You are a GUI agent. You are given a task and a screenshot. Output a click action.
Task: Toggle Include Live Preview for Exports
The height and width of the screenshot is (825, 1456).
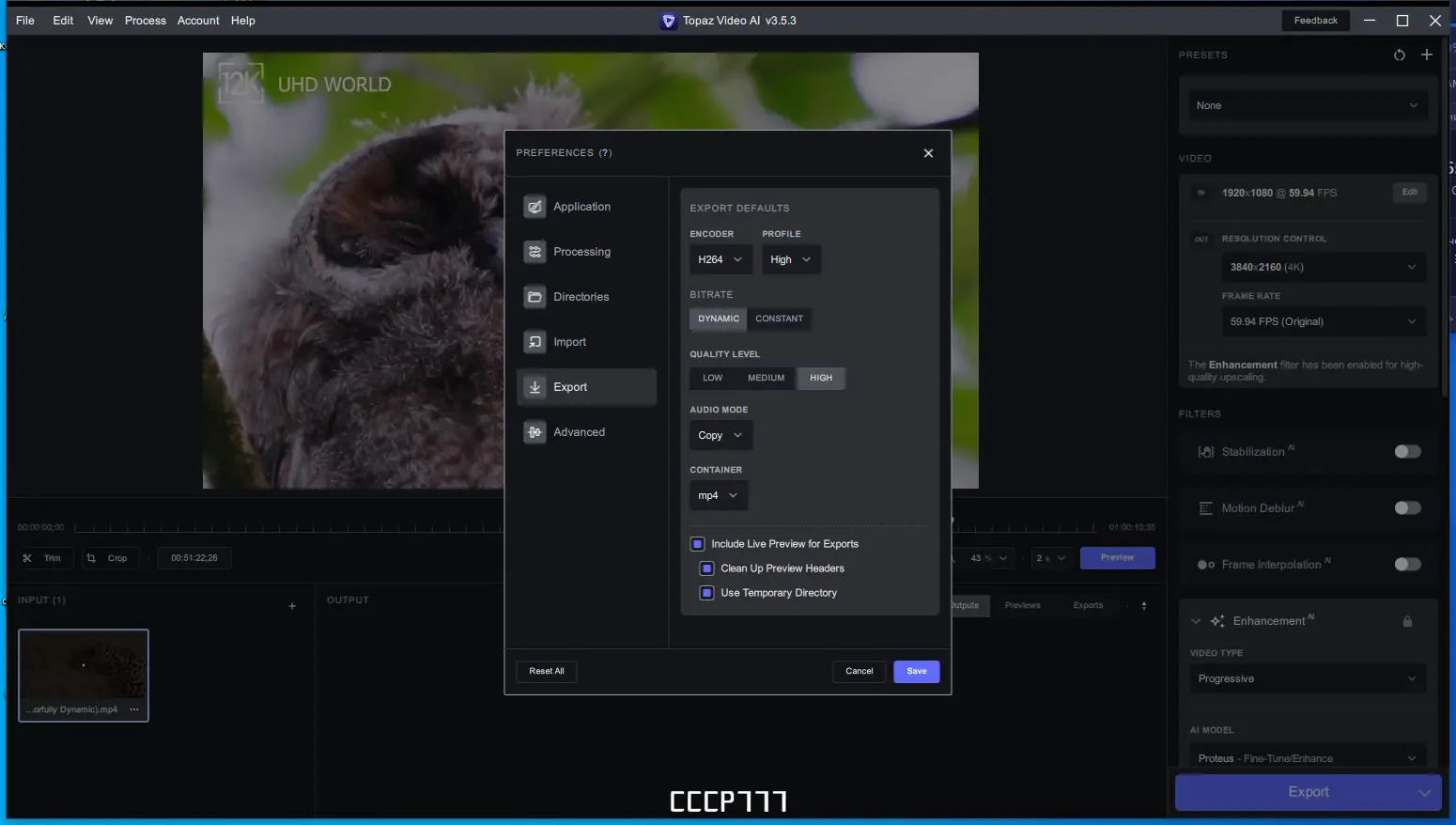tap(698, 544)
